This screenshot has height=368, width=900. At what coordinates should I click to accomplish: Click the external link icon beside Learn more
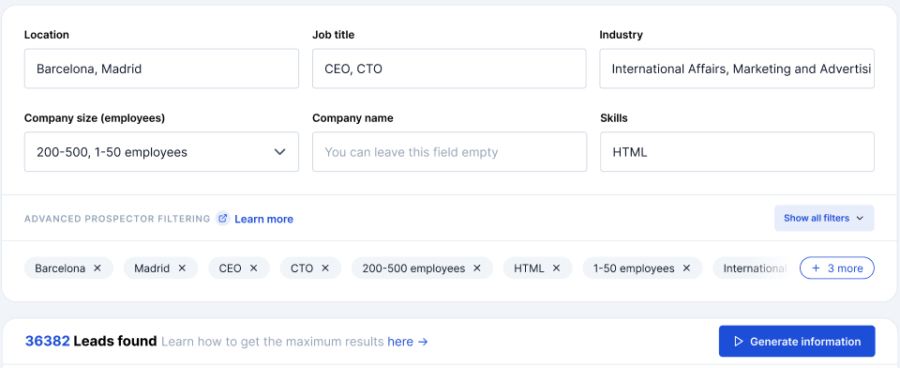(x=223, y=219)
